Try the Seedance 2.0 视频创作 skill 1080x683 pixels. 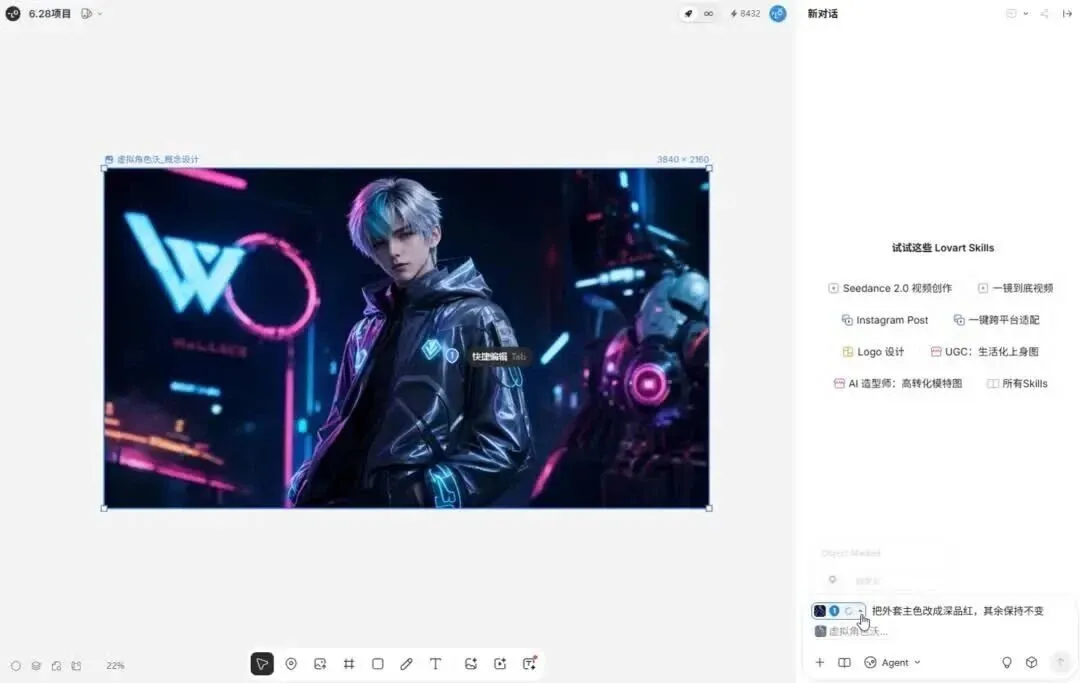tap(889, 288)
